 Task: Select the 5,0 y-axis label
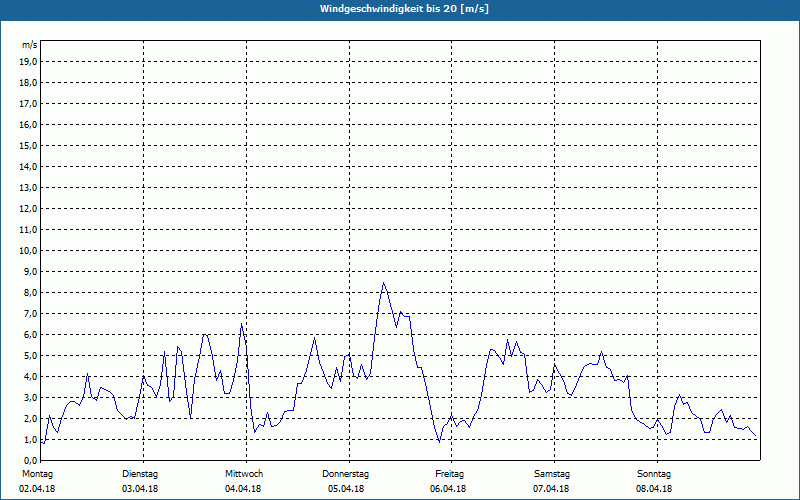coord(31,356)
